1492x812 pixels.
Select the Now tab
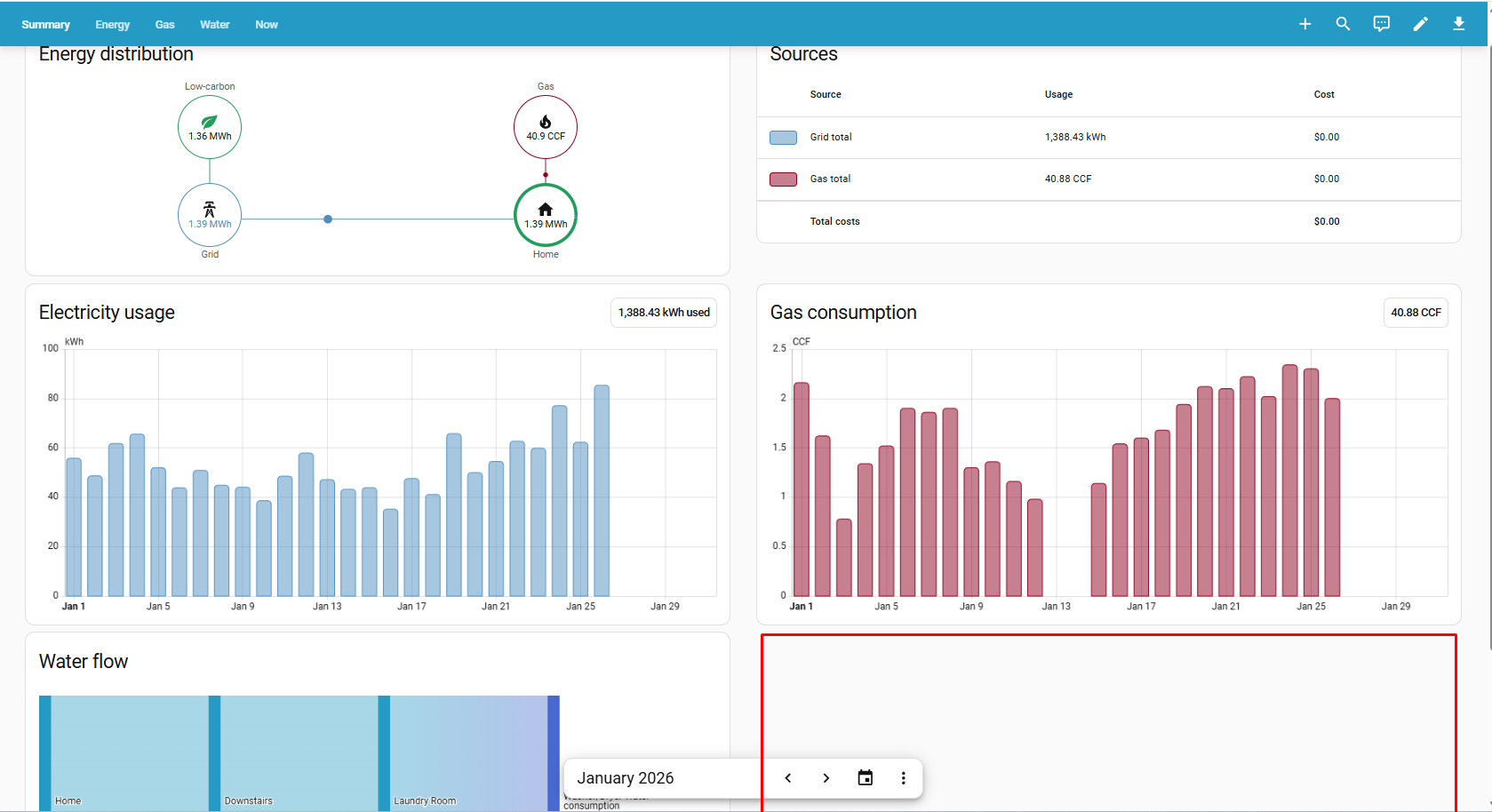pos(266,24)
